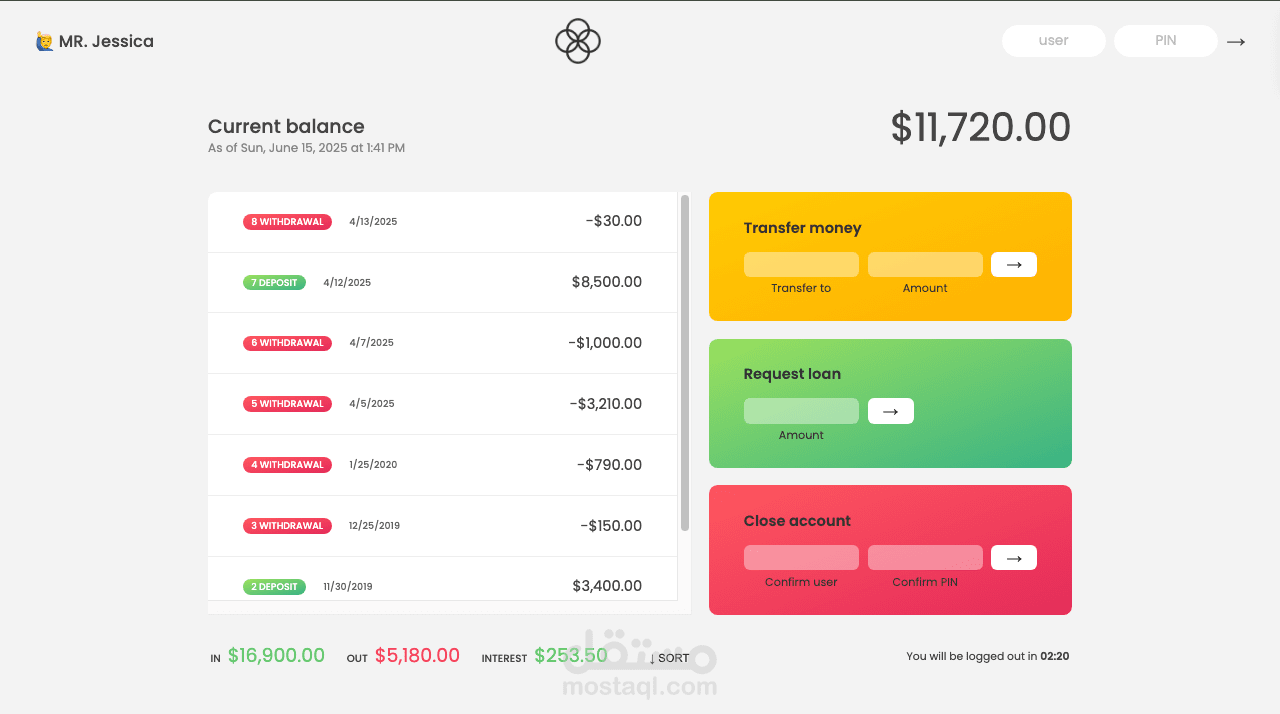Click the Close account heading

click(x=797, y=521)
